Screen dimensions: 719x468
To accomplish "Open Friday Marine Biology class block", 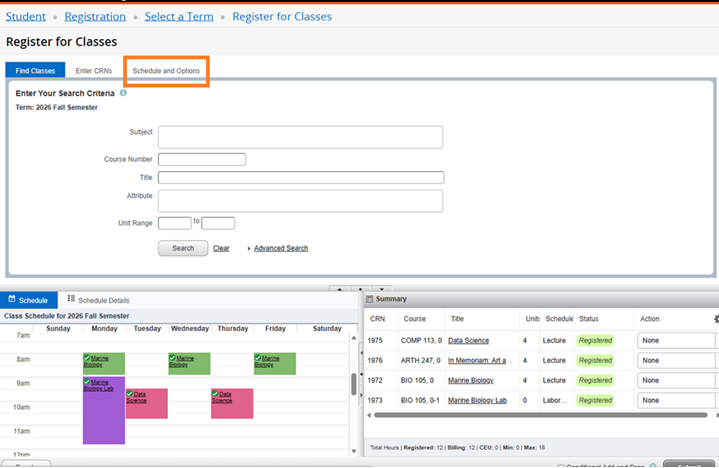I will point(275,363).
